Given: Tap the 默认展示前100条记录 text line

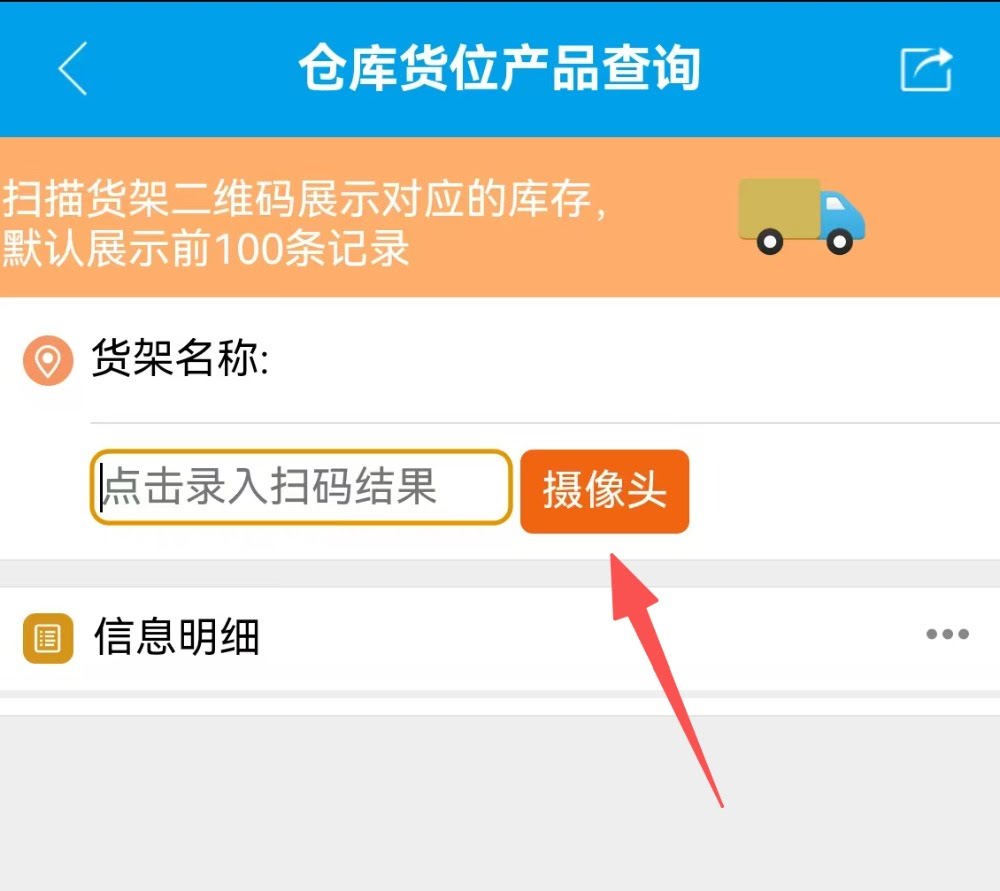Looking at the screenshot, I should pyautogui.click(x=205, y=248).
